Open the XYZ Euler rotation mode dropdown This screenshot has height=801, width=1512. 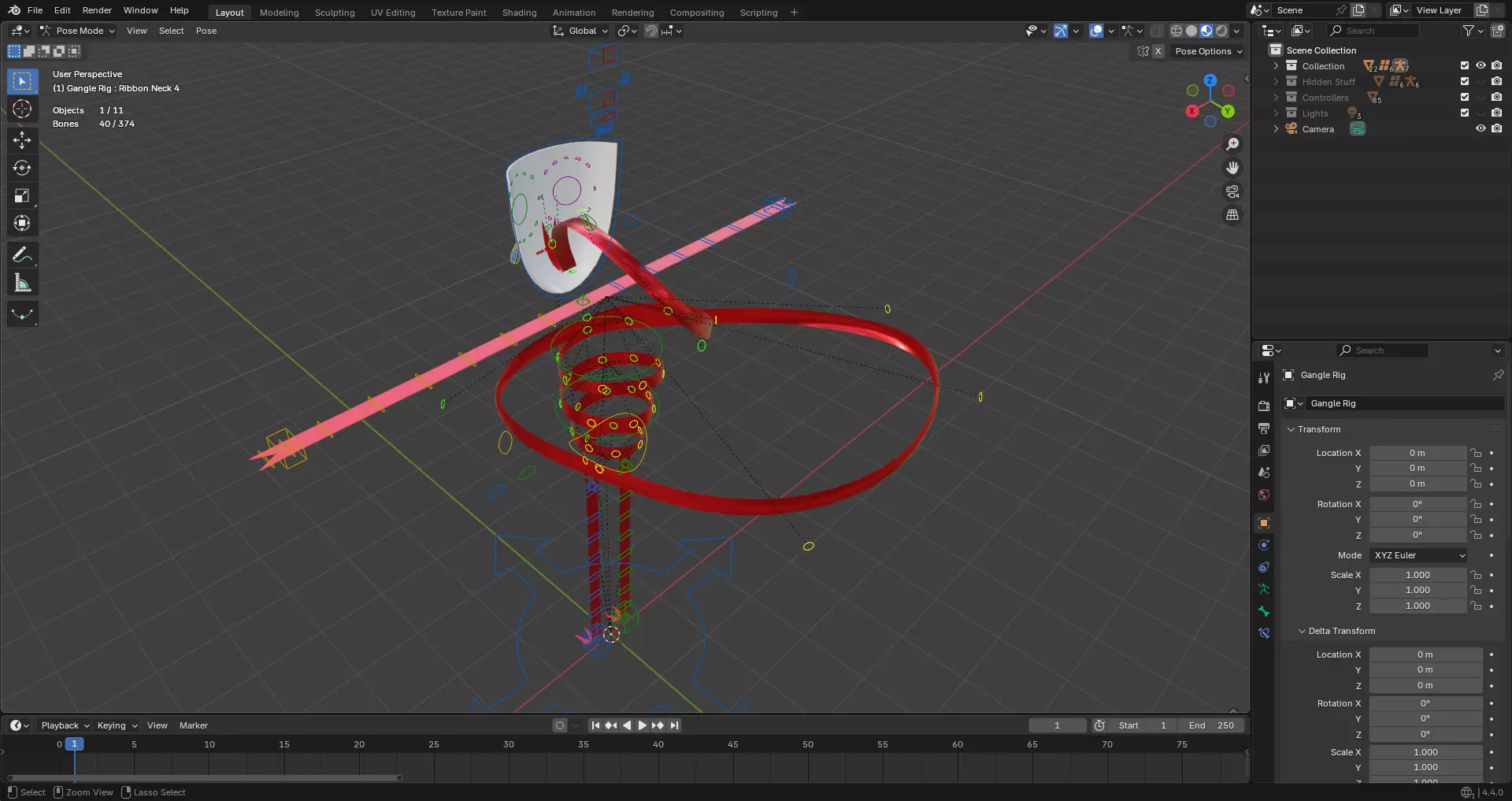[1418, 555]
